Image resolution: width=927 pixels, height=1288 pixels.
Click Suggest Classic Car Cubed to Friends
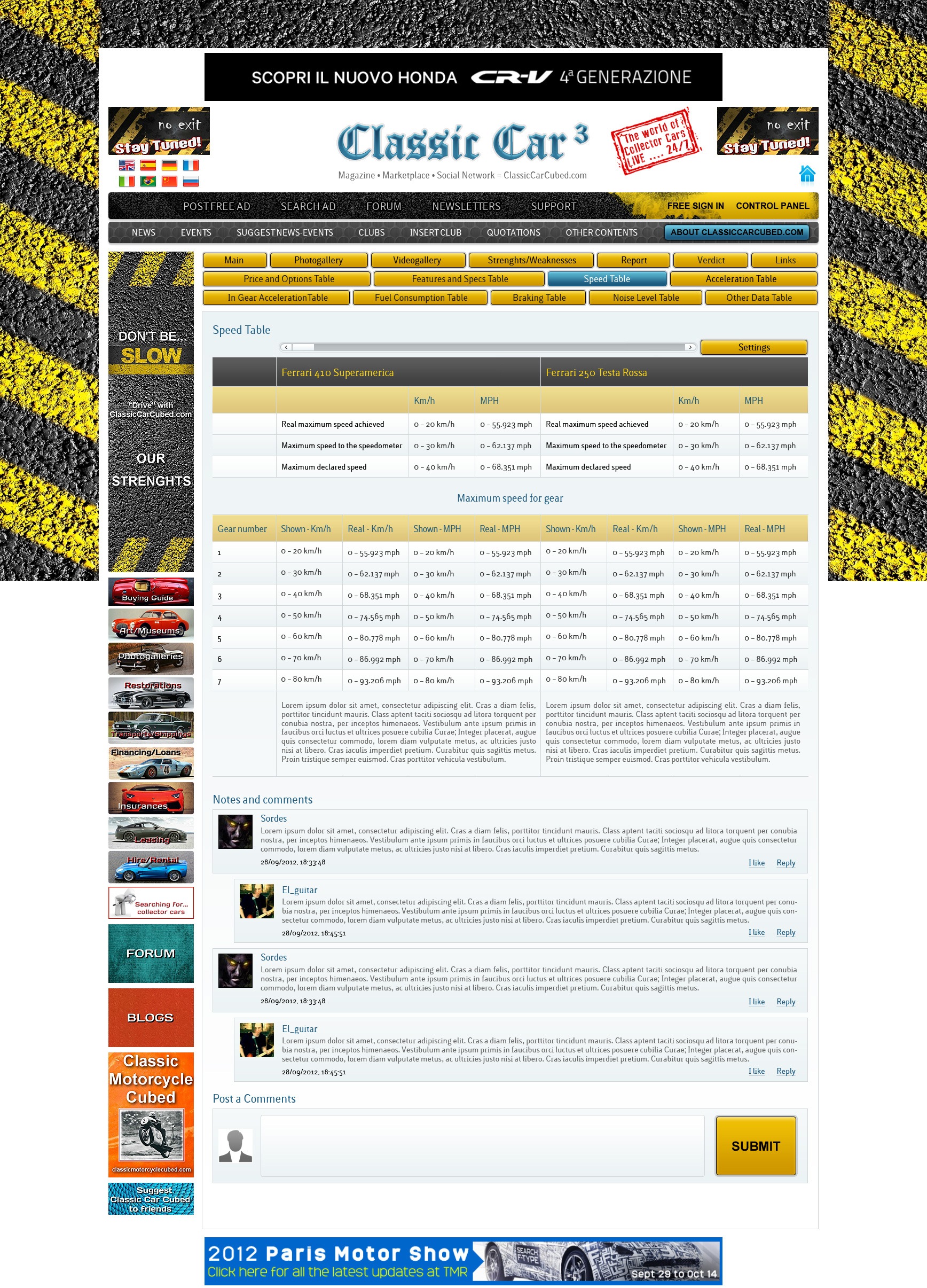pyautogui.click(x=151, y=1199)
